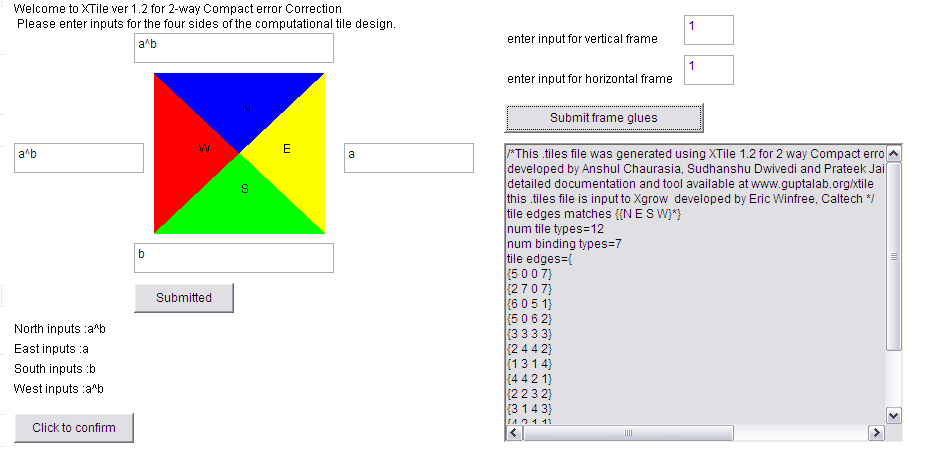Click inside the tiles file output text area
Screen dimensions: 934x461
click(x=696, y=285)
